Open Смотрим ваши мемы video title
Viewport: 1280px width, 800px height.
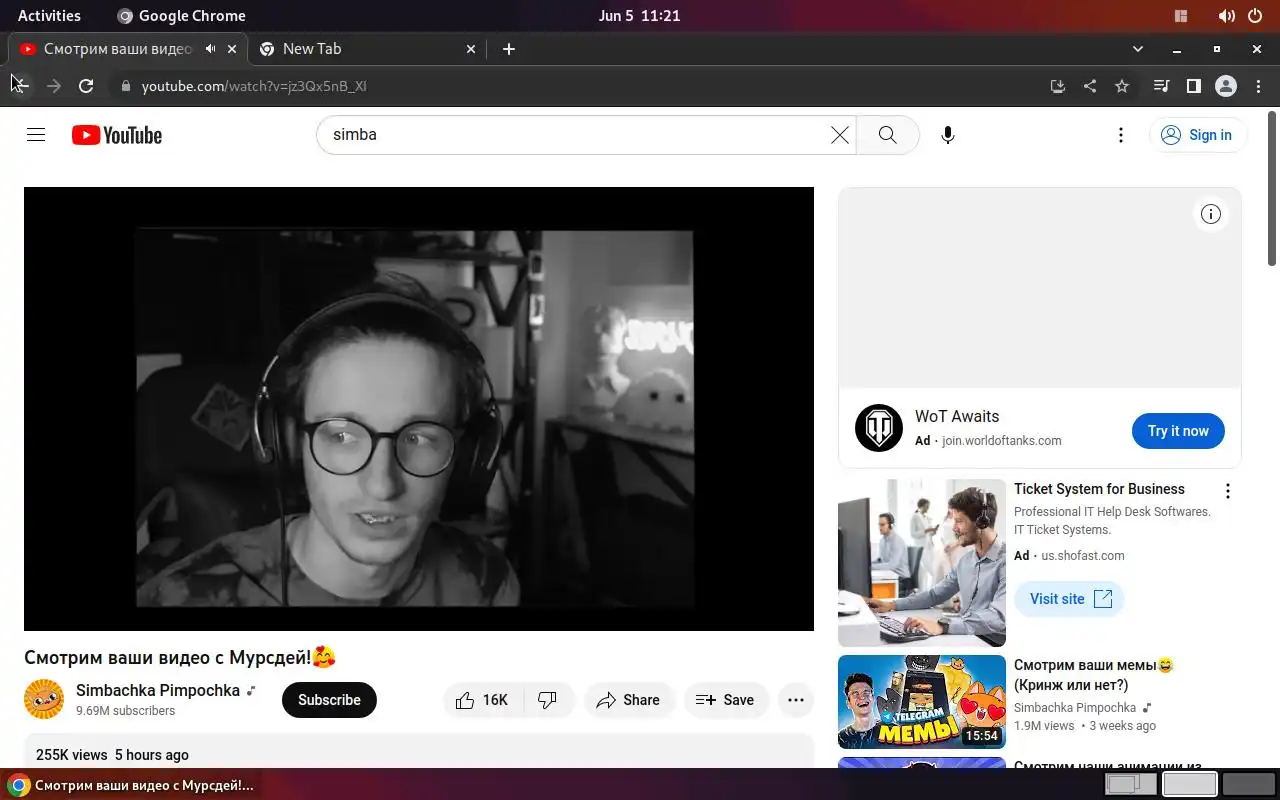click(1093, 675)
